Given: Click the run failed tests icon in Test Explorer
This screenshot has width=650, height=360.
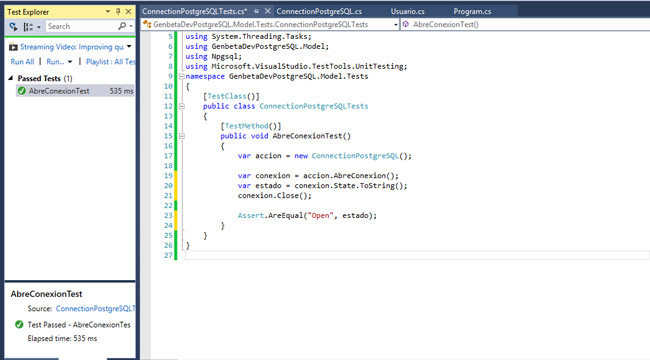Looking at the screenshot, I should click(14, 27).
